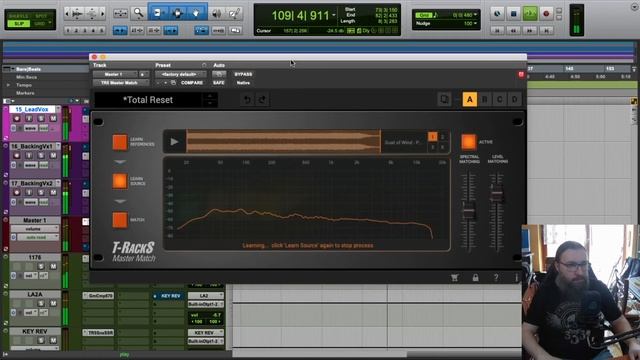Viewport: 640px width, 360px height.
Task: Stop playback with the Stop button
Action: tap(513, 13)
